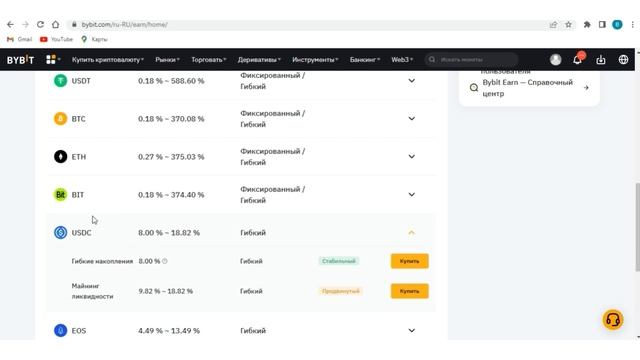
Task: Expand the ETH row chevron
Action: tap(411, 157)
